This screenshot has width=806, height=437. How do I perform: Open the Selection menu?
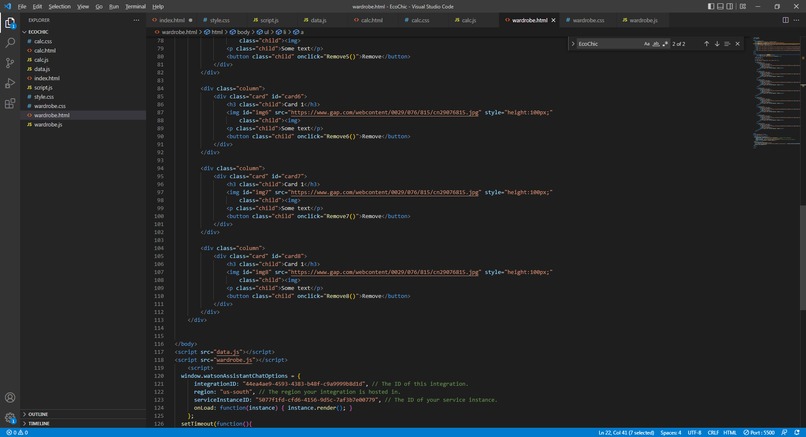point(60,6)
